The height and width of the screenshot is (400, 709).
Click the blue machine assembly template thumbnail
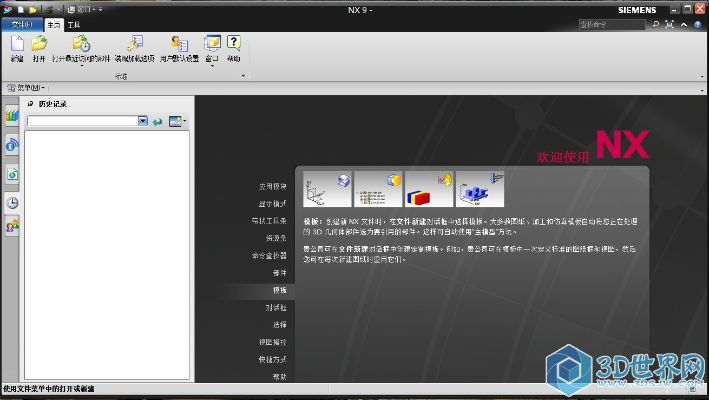click(480, 189)
